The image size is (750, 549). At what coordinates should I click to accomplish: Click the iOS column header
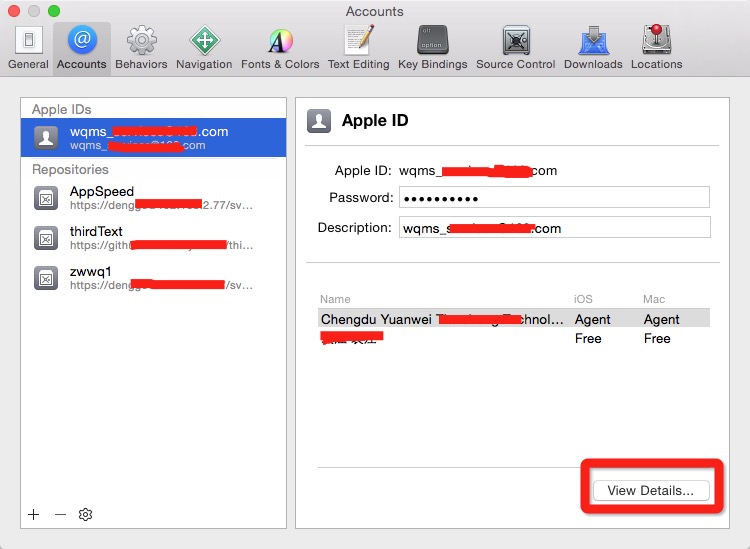pyautogui.click(x=583, y=299)
